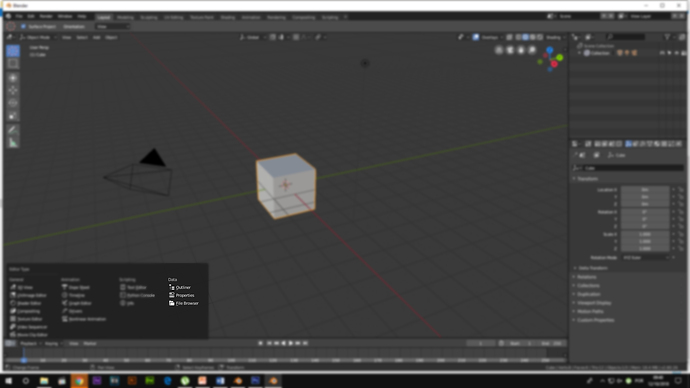Switch to the UV Editing workspace tab

pyautogui.click(x=173, y=17)
